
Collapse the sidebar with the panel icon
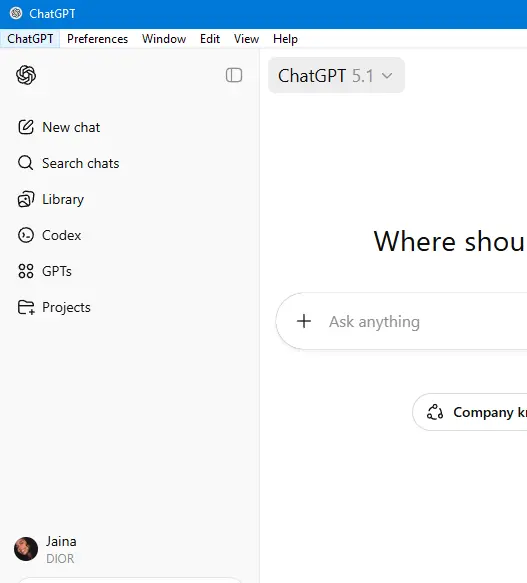(x=234, y=75)
